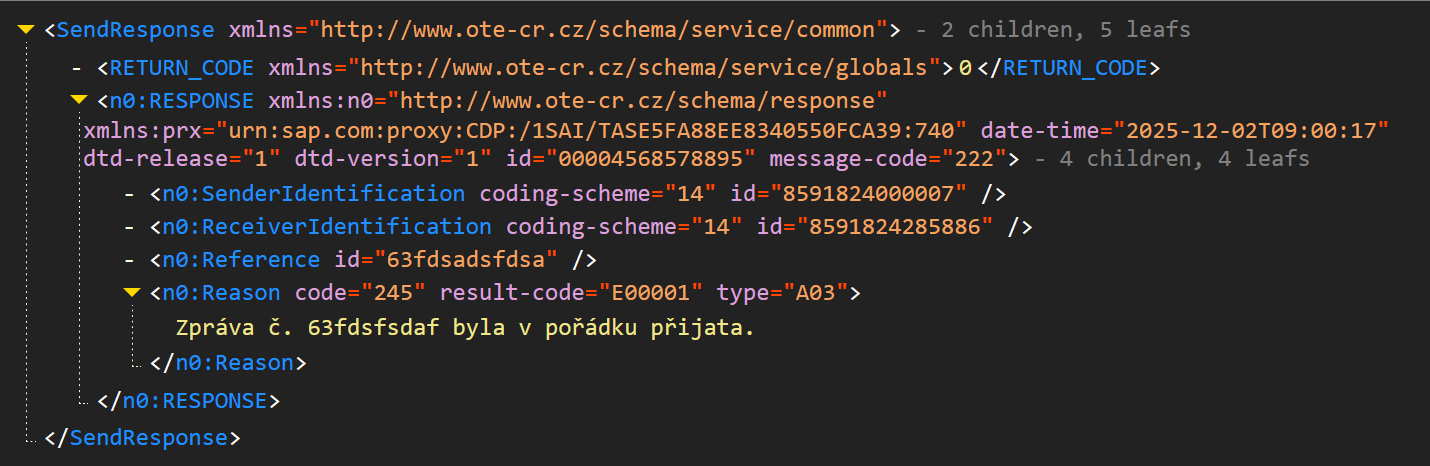Click the opening SendResponse tag name
1430x466 pixels.
[135, 30]
